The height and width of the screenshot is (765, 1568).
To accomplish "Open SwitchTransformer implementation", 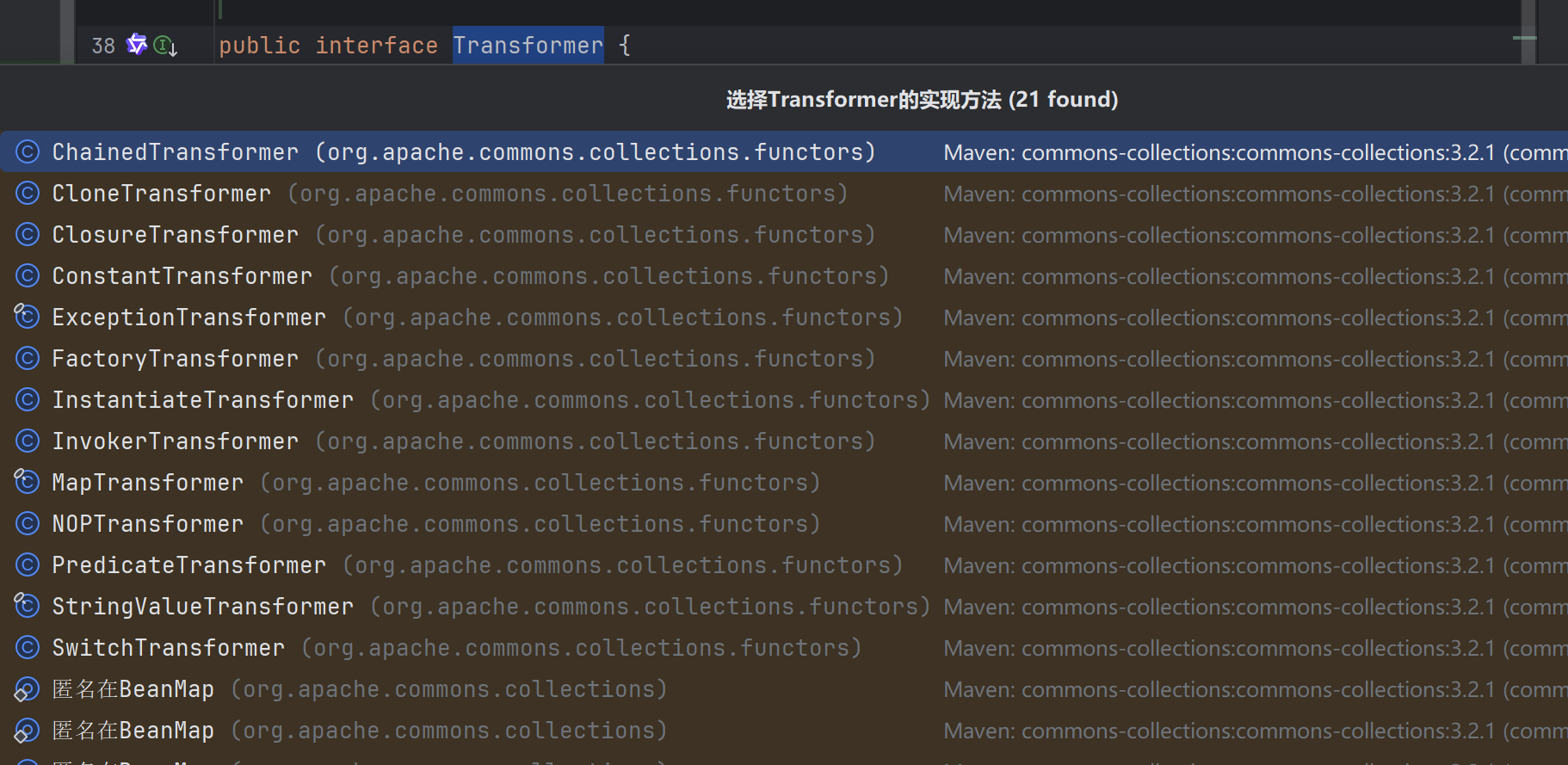I will [784, 648].
